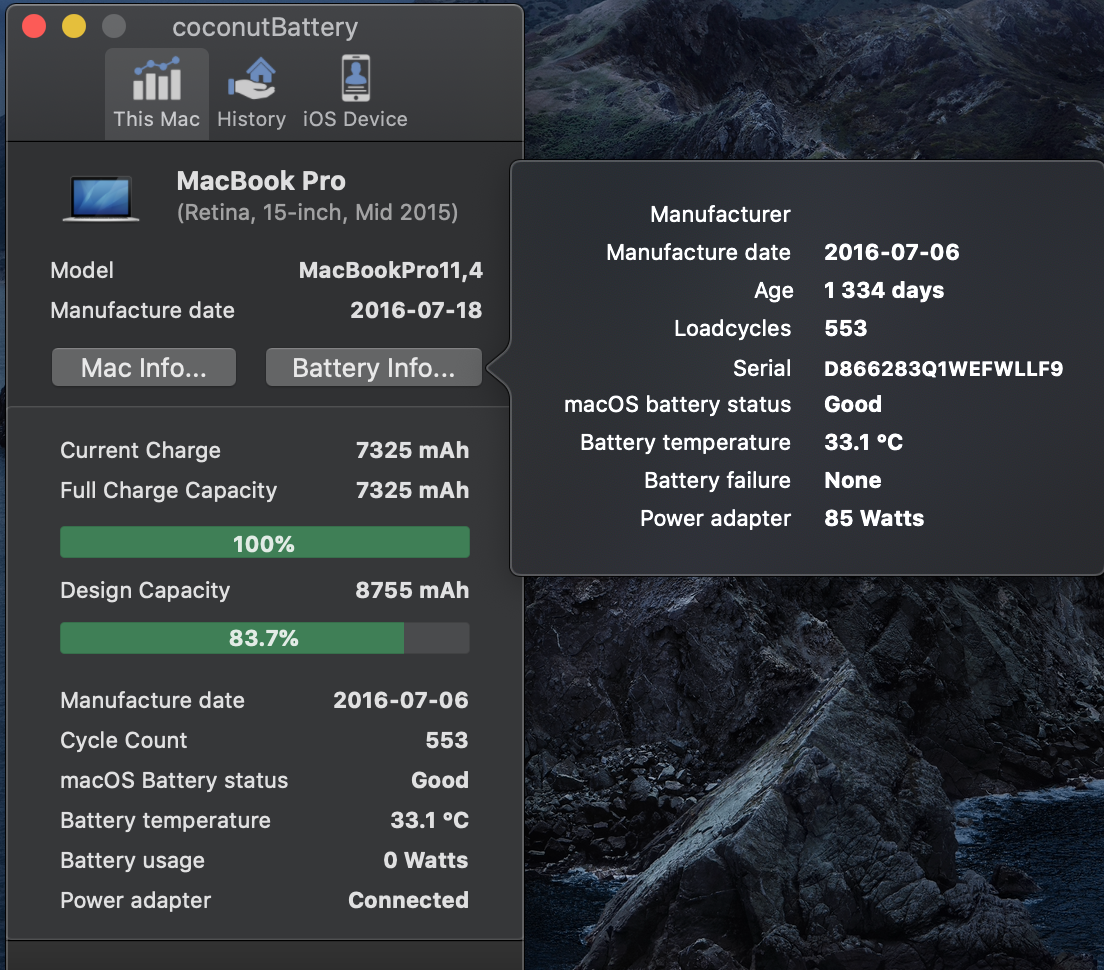Click the Cycle Count value 553

447,740
